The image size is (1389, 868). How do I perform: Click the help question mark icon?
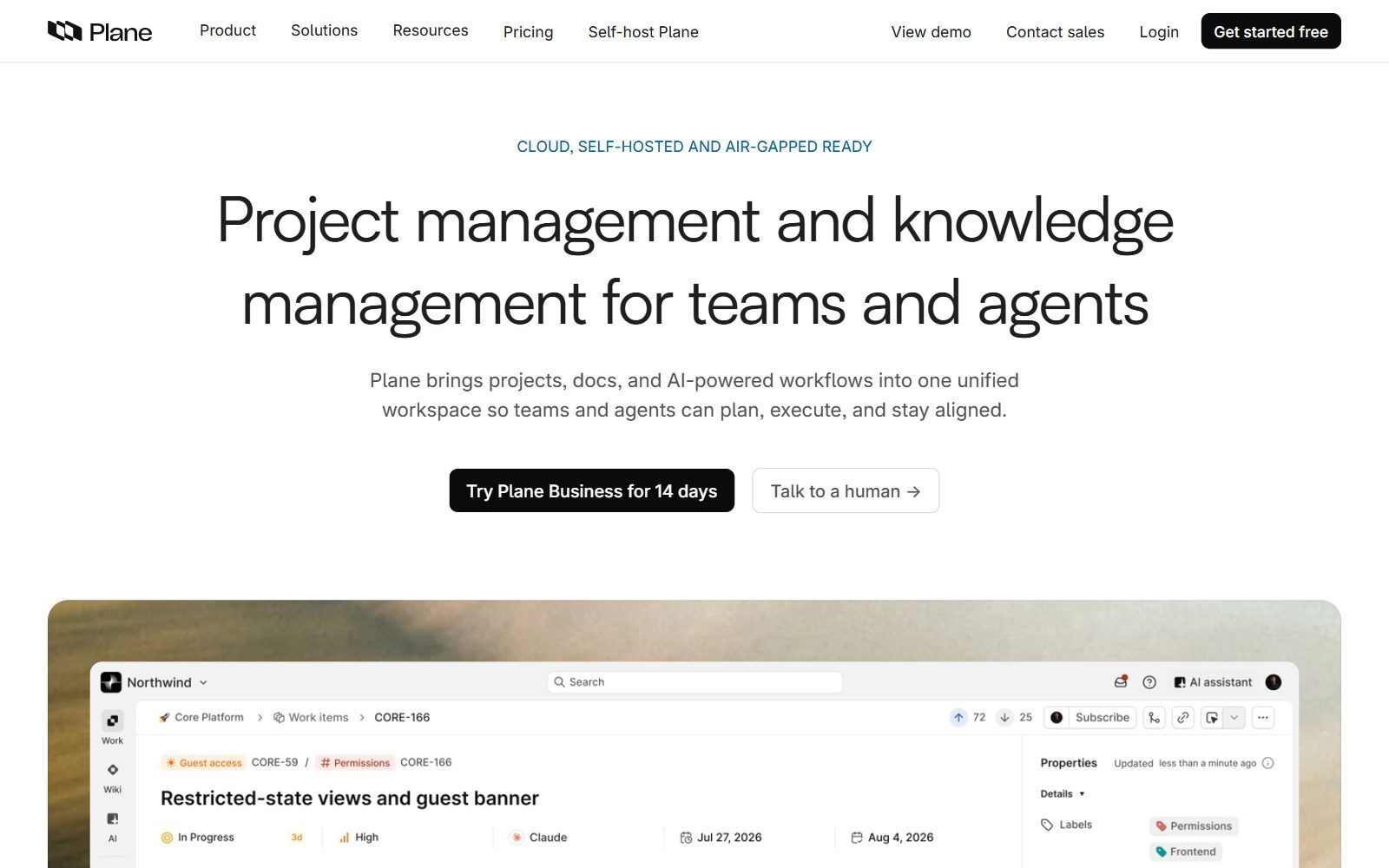1149,682
